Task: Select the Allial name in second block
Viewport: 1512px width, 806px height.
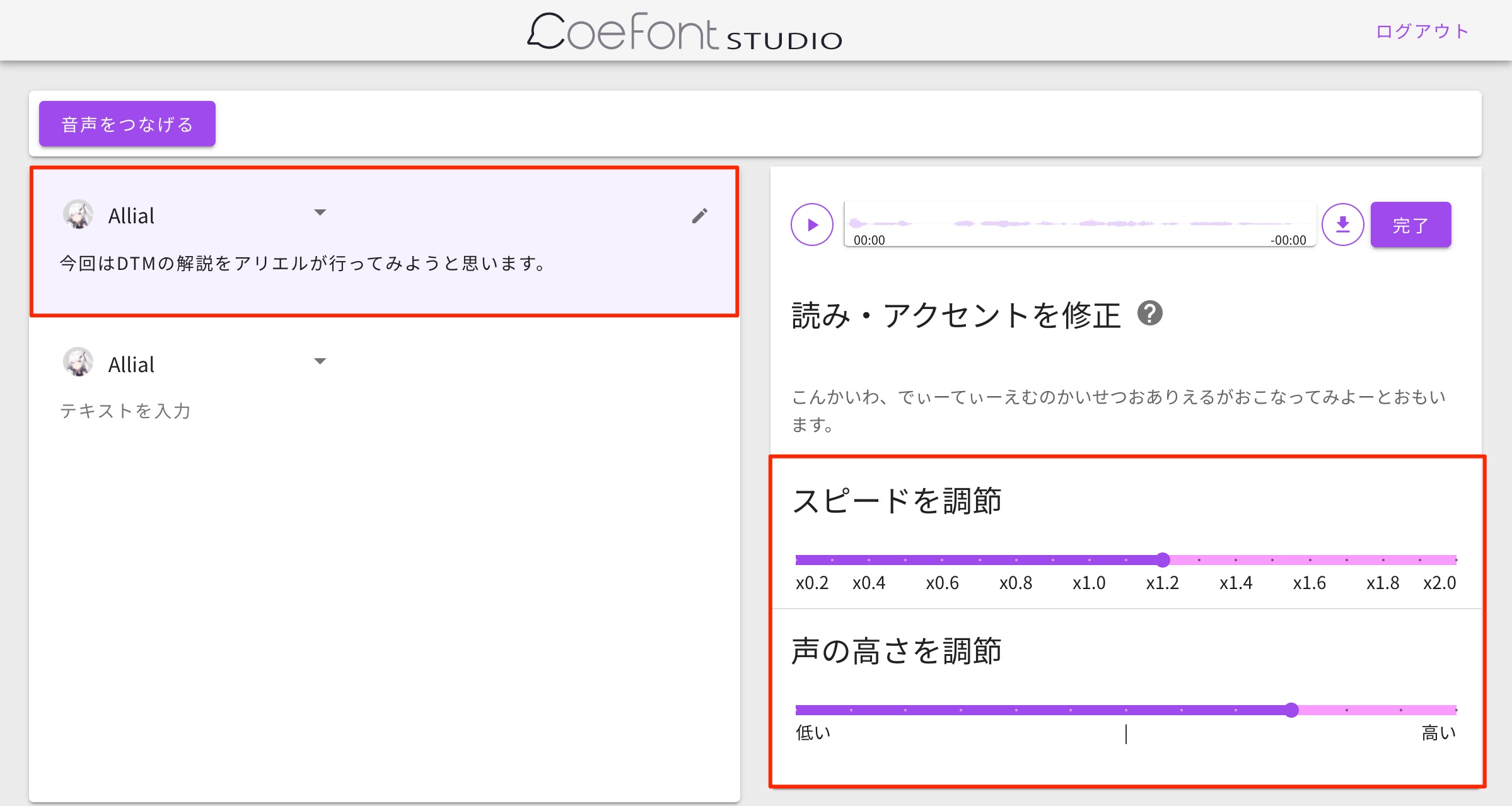Action: [131, 365]
